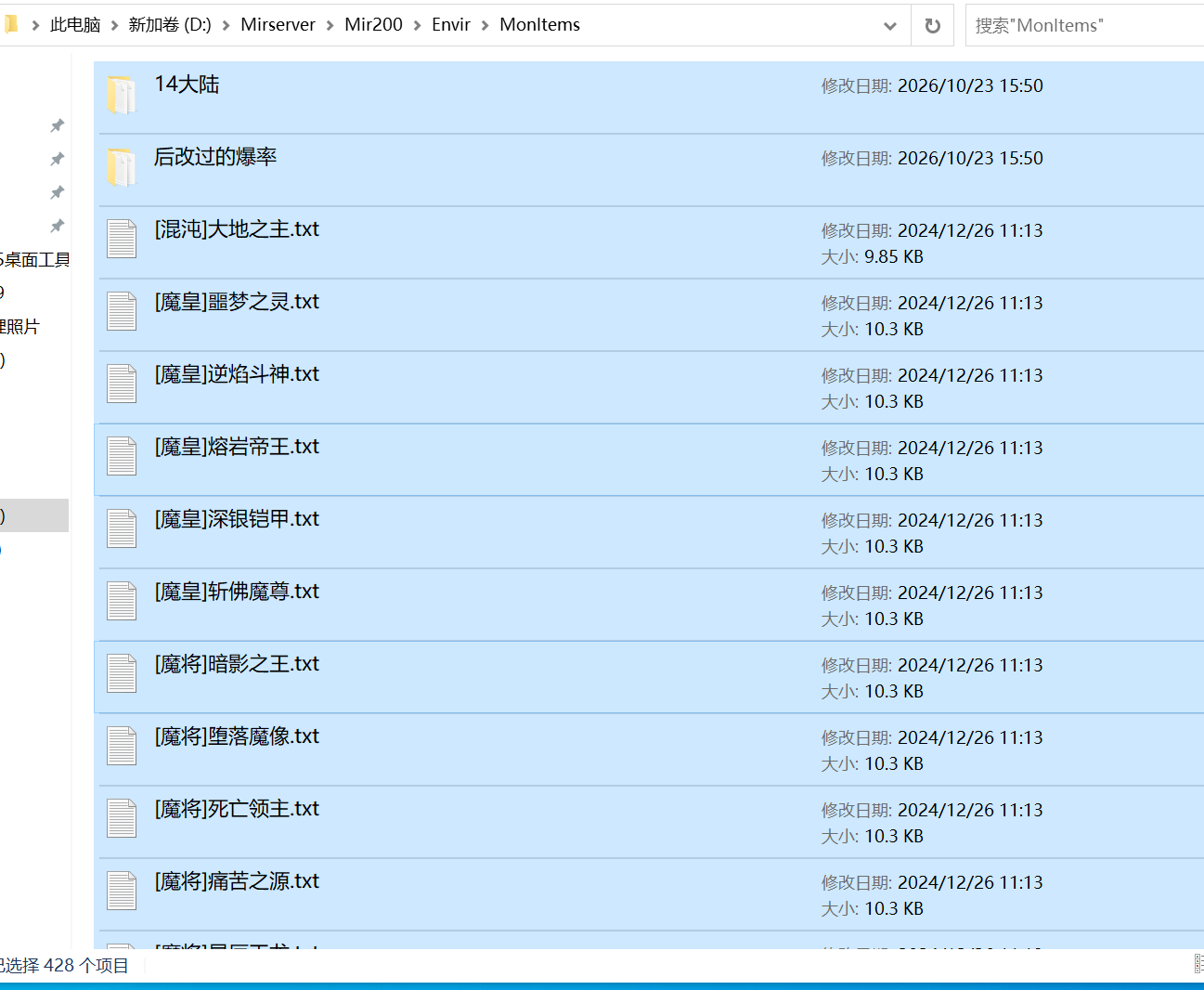Screen dimensions: 1204x990
Task: Click the file icon of [魔将]暗影之王.txt
Action: 122,674
